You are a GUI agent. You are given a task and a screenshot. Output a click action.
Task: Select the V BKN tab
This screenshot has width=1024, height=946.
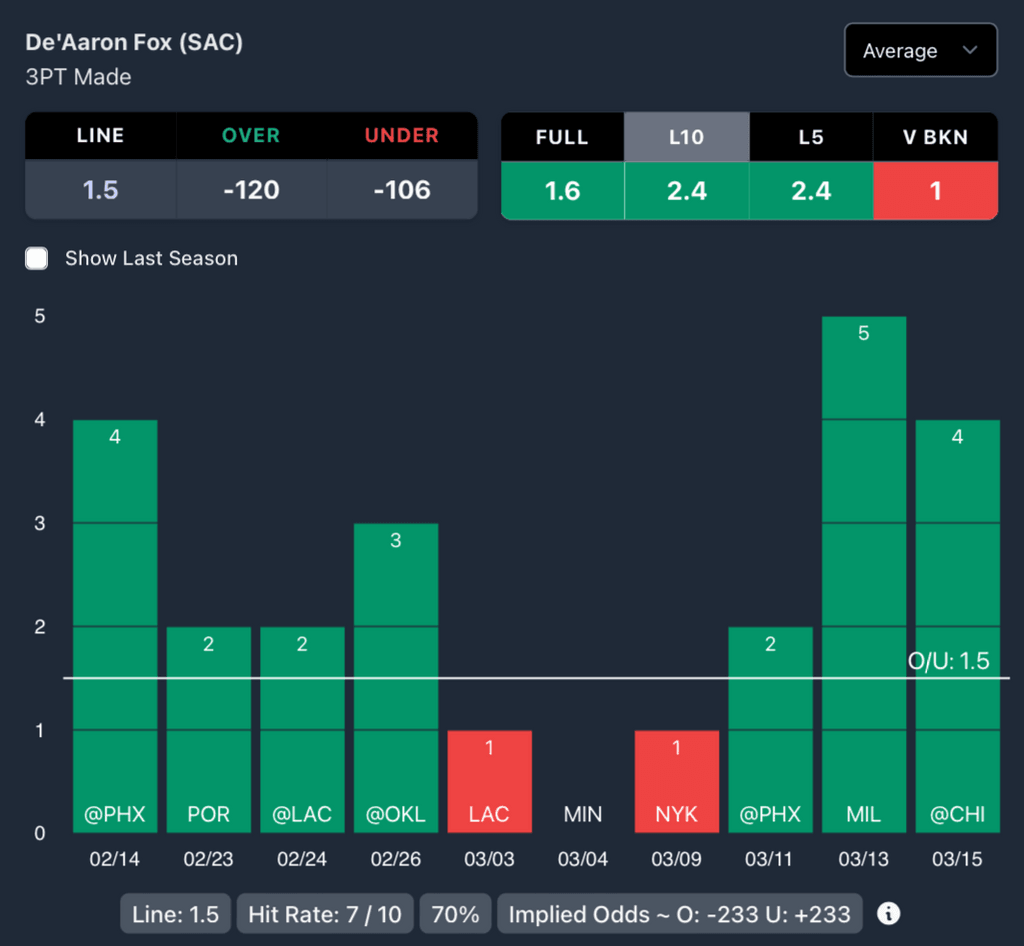coord(935,136)
